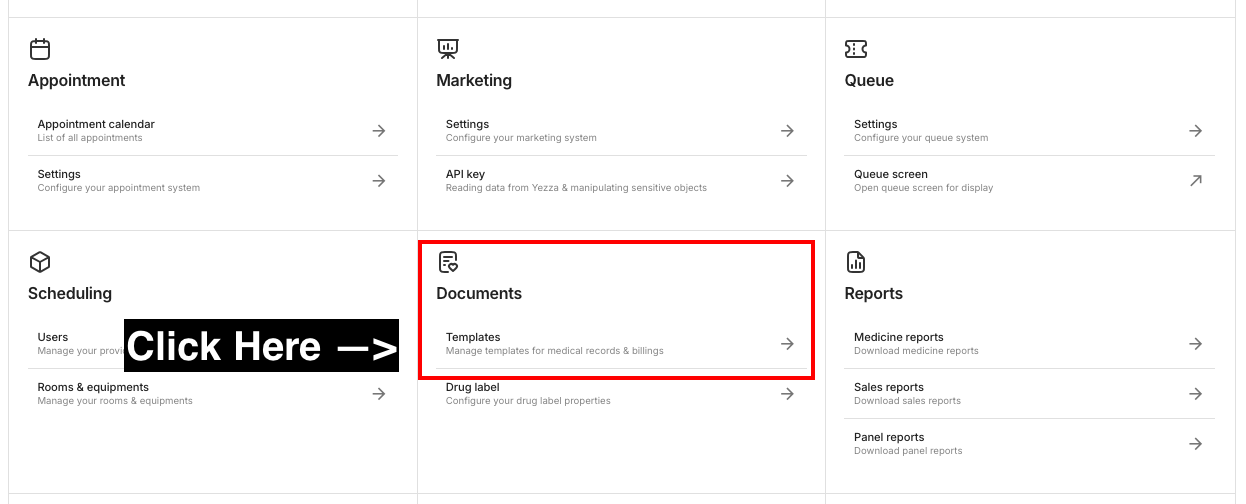Viewport: 1246px width, 504px height.
Task: Click the Marketing presentation board icon
Action: (448, 49)
